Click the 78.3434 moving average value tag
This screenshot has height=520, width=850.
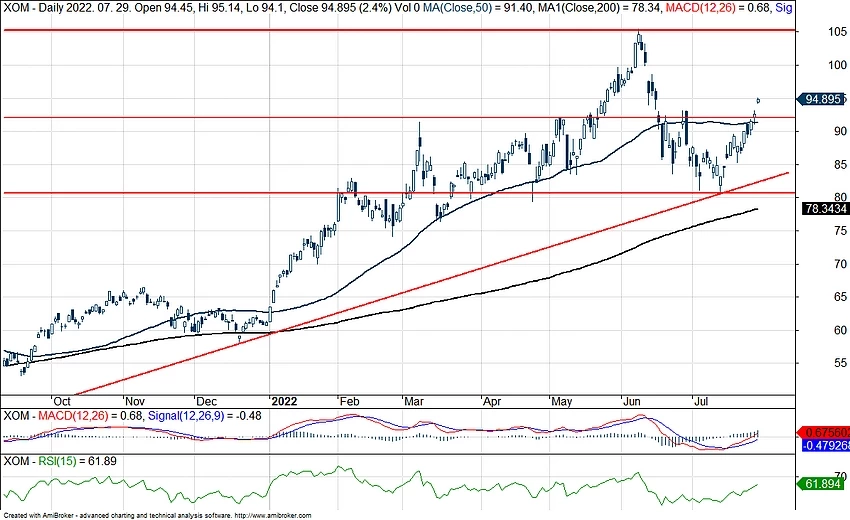pyautogui.click(x=825, y=209)
